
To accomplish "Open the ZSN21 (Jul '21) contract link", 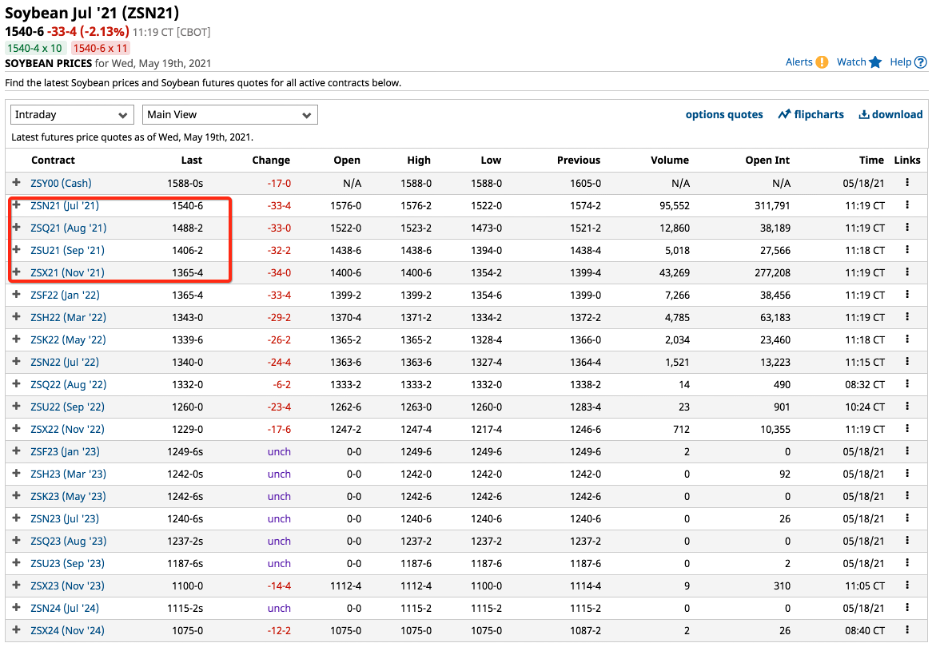I will [x=65, y=205].
